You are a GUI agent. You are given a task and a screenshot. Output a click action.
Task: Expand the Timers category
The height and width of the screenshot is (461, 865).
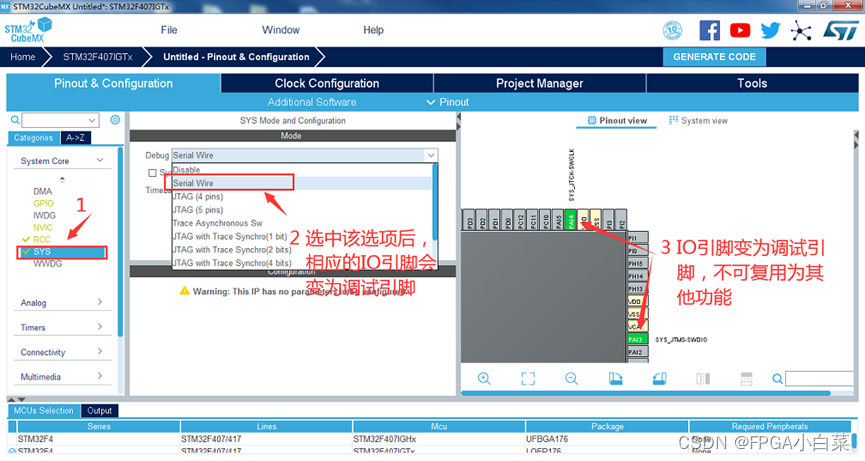coord(100,326)
